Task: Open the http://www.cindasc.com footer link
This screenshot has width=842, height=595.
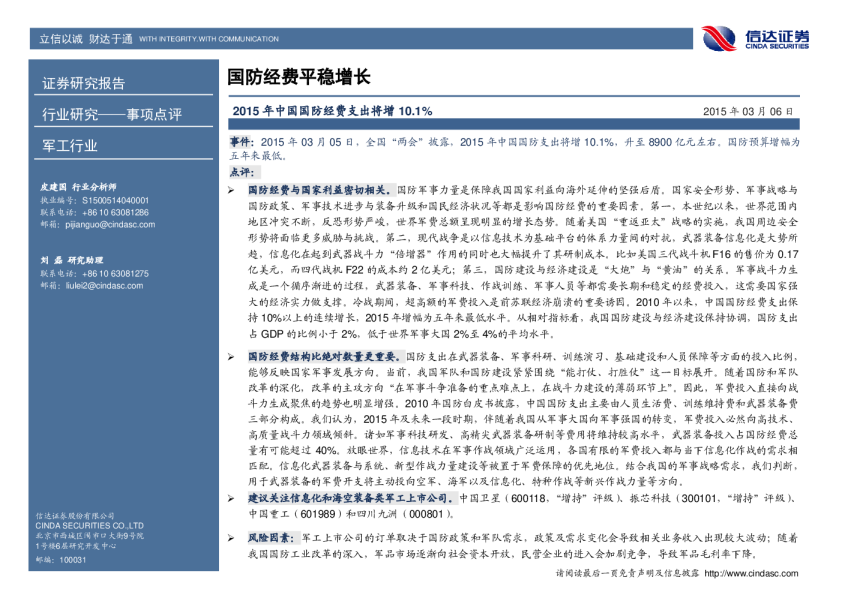Action: tap(751, 574)
